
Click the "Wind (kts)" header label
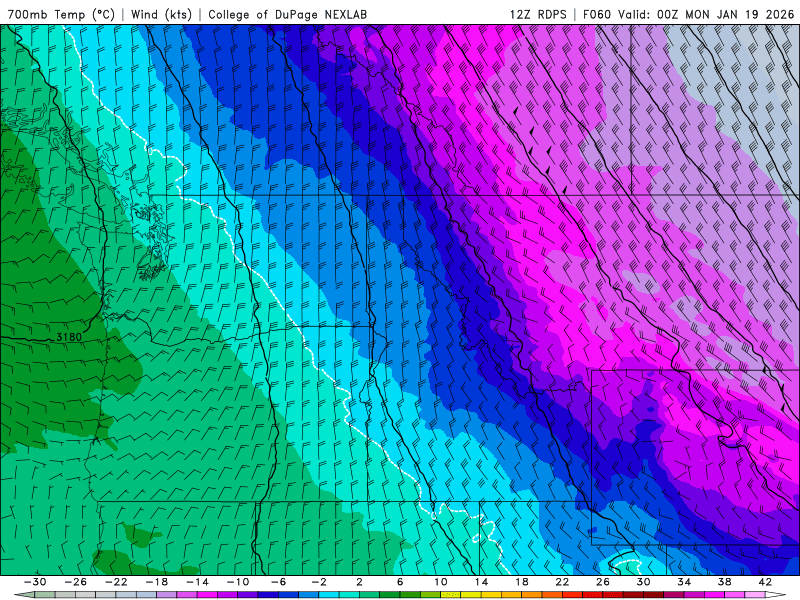coord(161,14)
